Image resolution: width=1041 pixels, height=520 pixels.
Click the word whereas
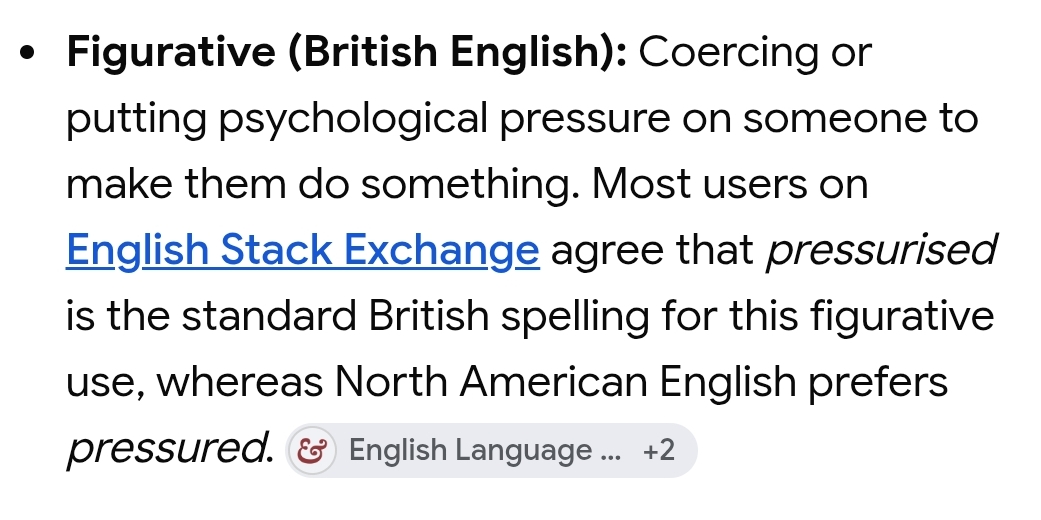pyautogui.click(x=240, y=383)
